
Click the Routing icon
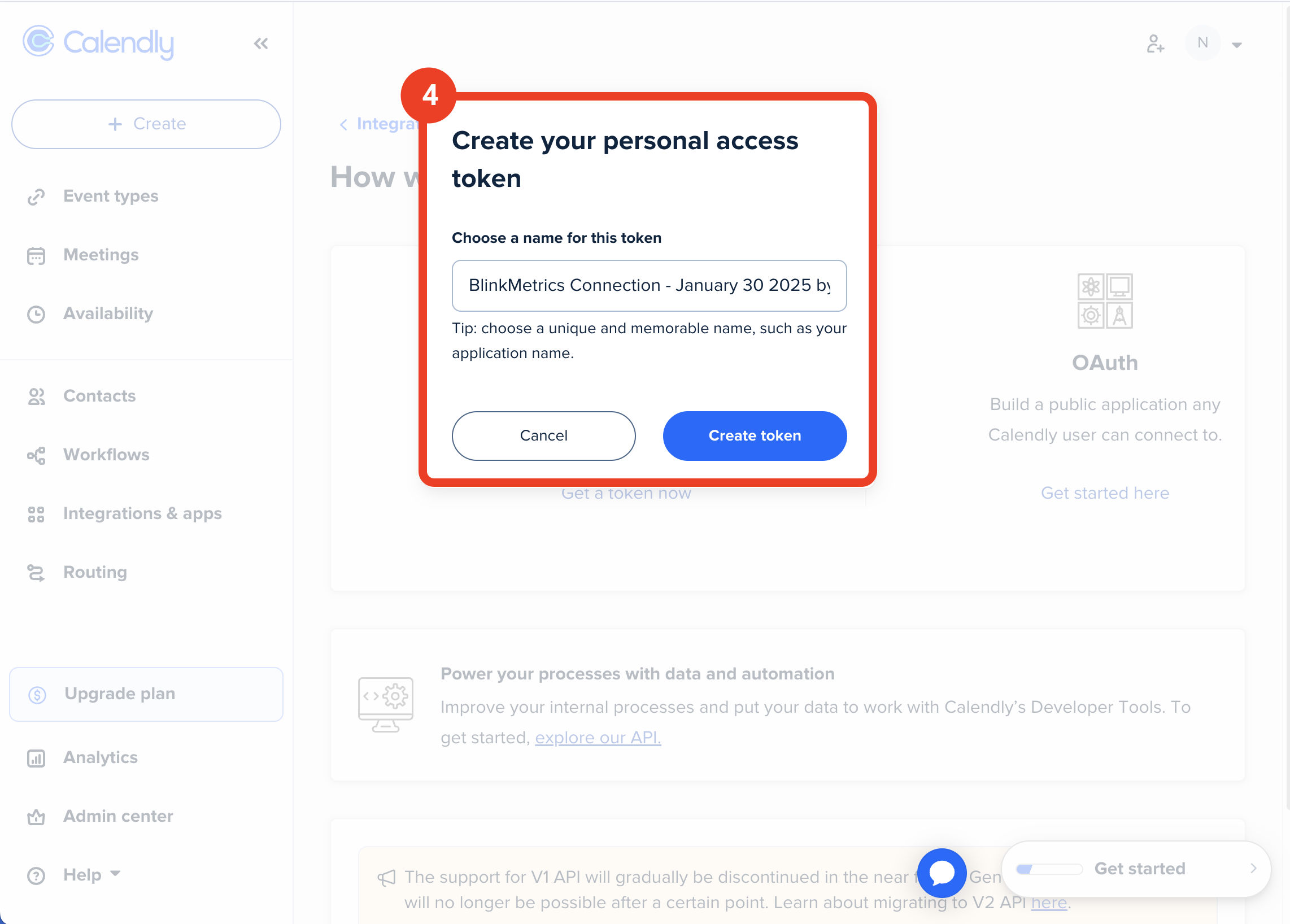(36, 573)
